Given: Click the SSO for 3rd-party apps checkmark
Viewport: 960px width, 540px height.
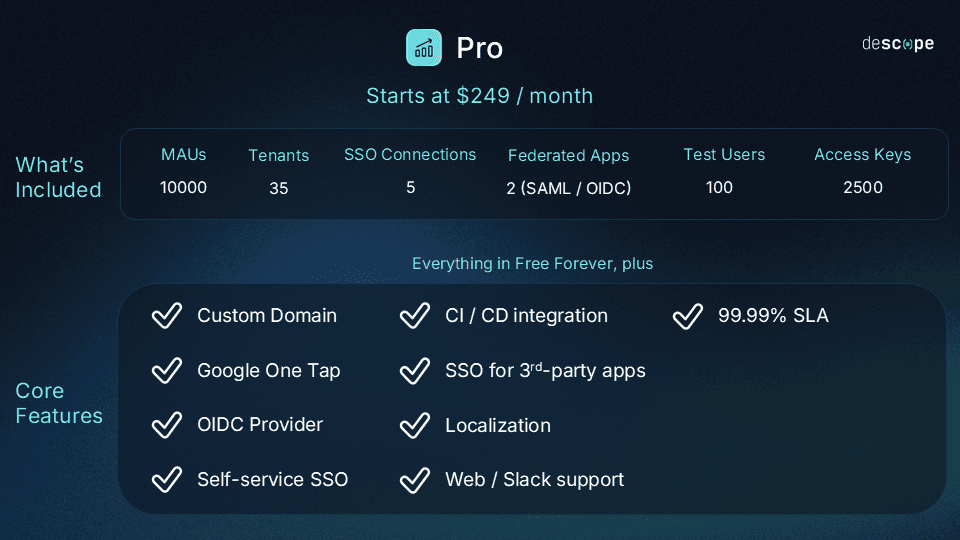Looking at the screenshot, I should point(414,371).
